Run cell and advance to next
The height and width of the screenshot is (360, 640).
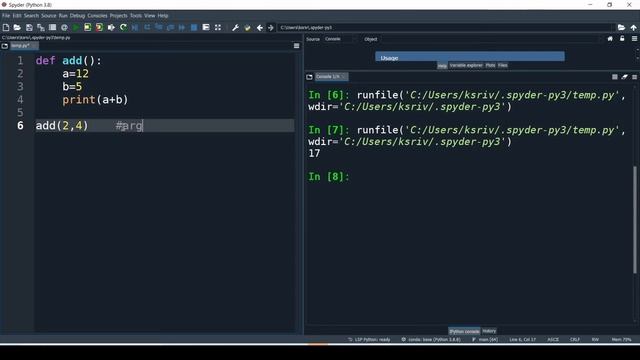coord(99,27)
